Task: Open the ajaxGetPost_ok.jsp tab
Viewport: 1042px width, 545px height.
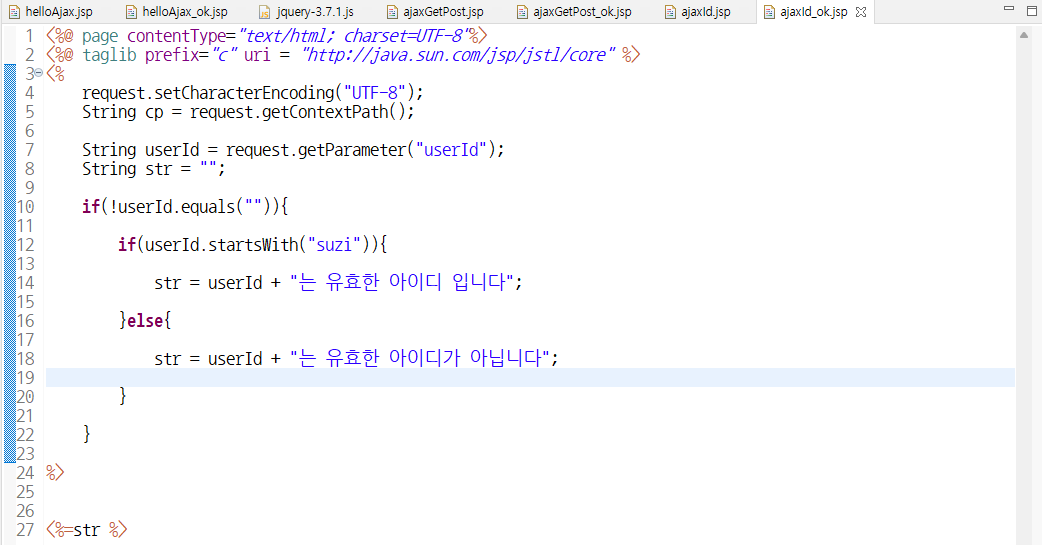Action: [x=575, y=12]
